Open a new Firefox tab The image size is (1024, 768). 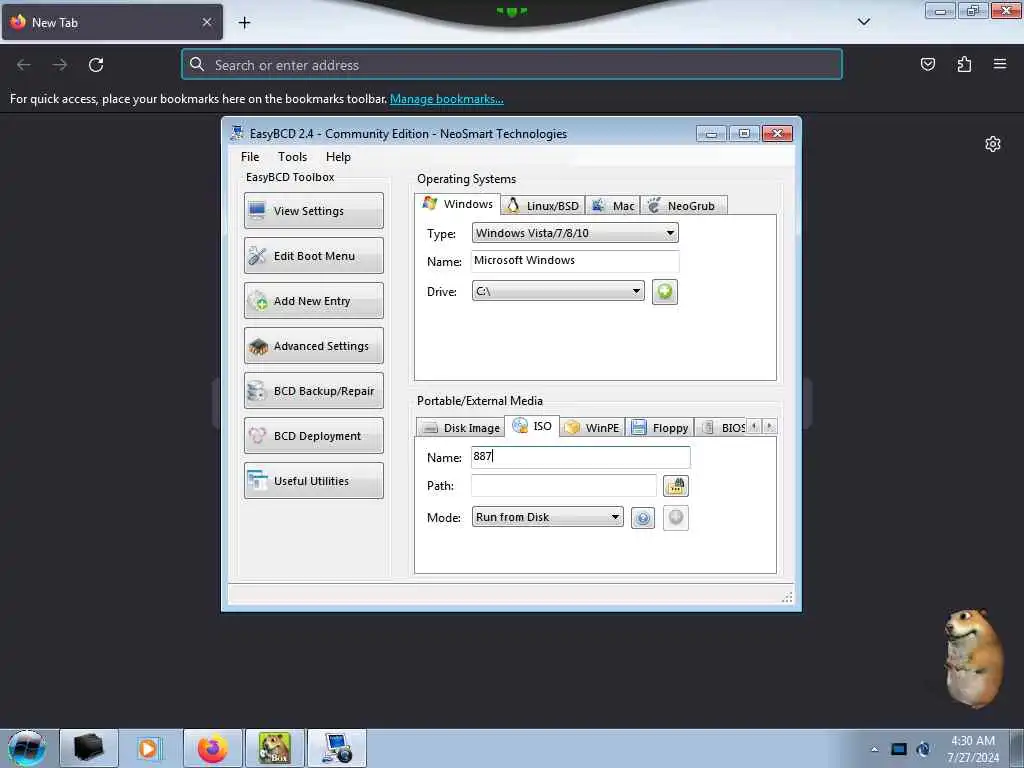point(244,23)
